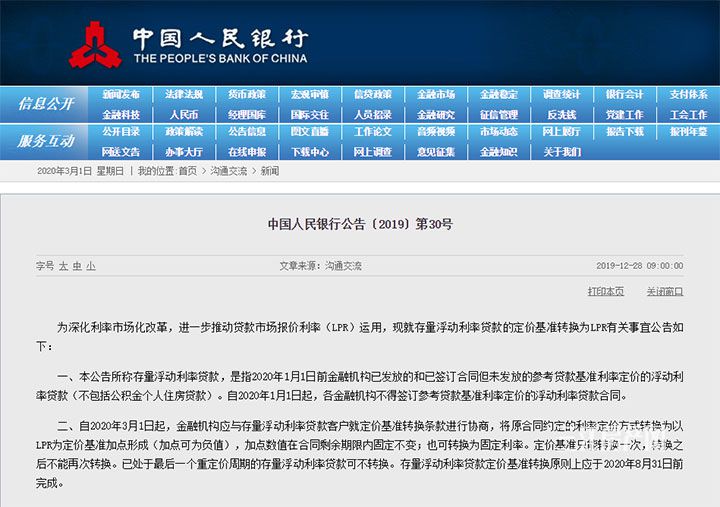Image resolution: width=720 pixels, height=507 pixels.
Task: Click the source text 文章来源:沟通交流
Action: (321, 266)
